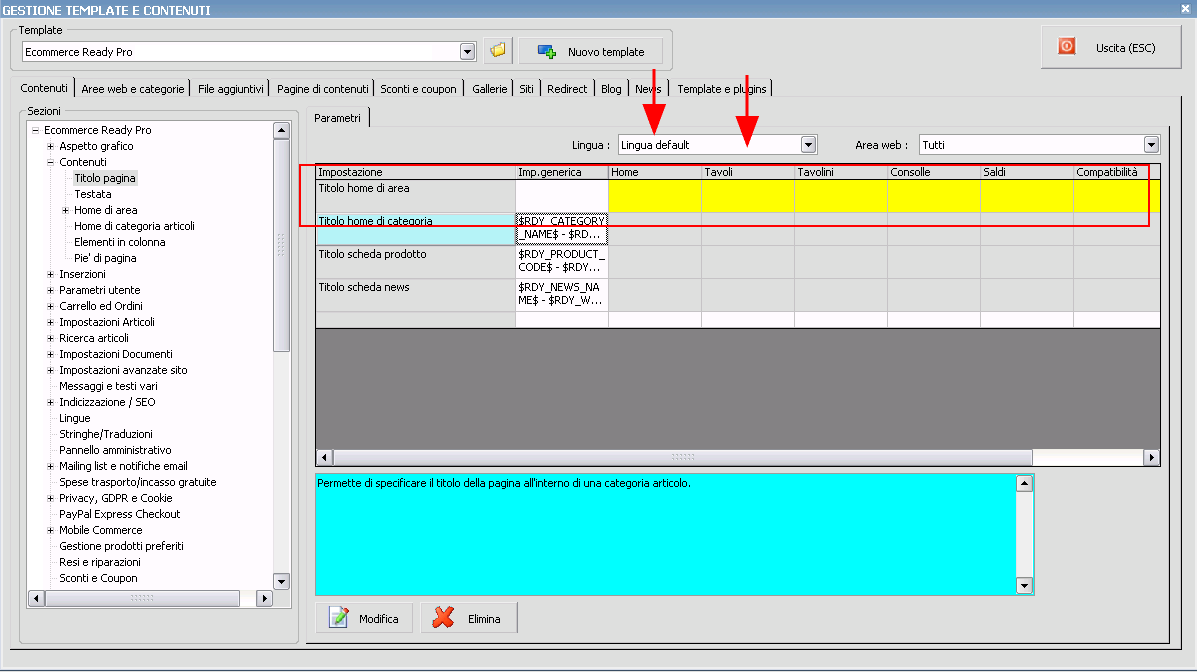Click the Modifica pencil icon button
The width and height of the screenshot is (1197, 672).
tap(364, 619)
